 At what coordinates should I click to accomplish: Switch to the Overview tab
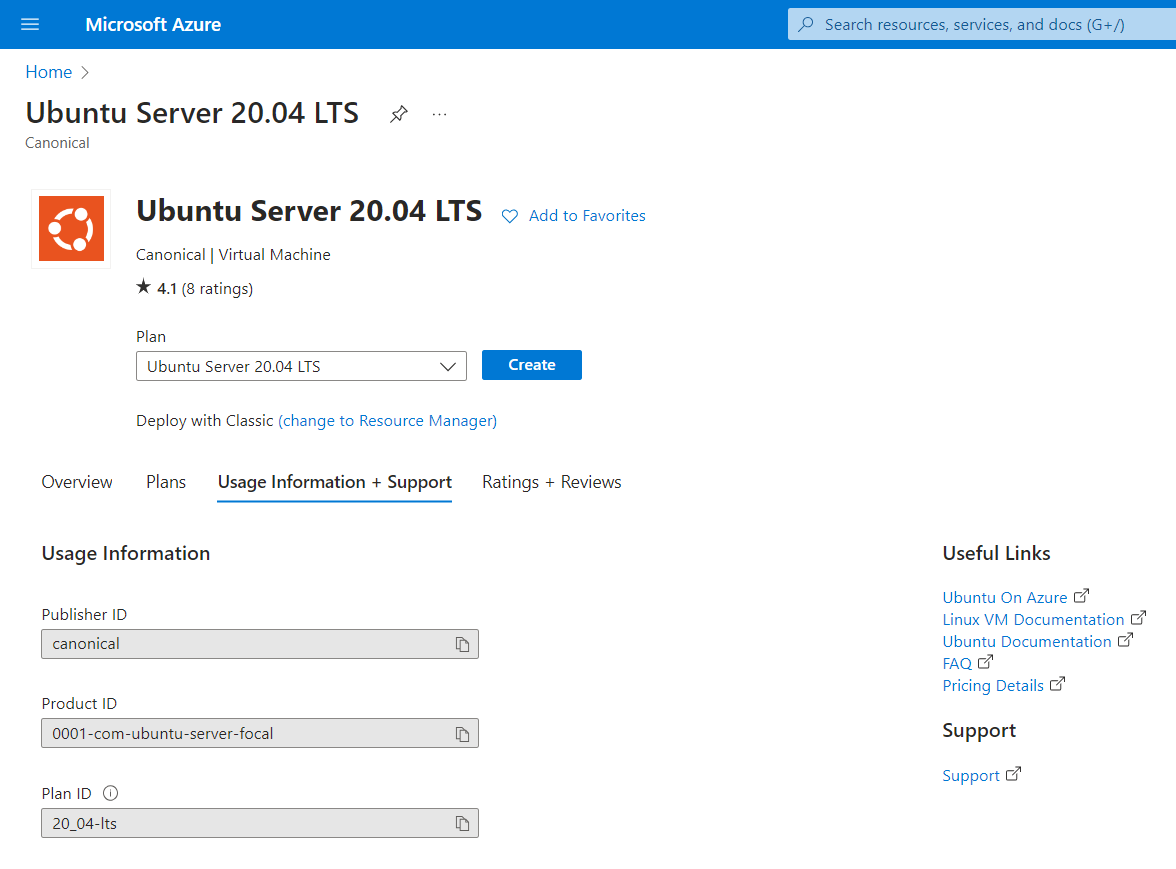point(77,482)
